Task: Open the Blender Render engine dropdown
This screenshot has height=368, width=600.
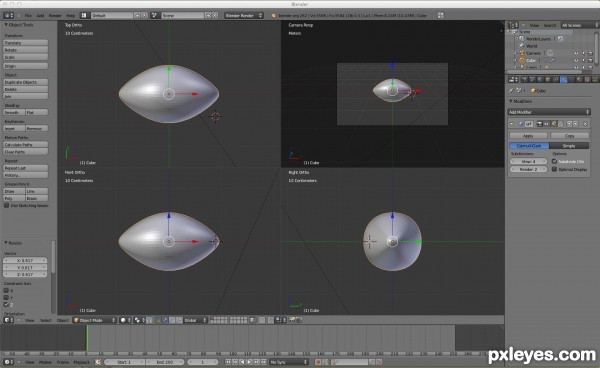Action: click(243, 16)
